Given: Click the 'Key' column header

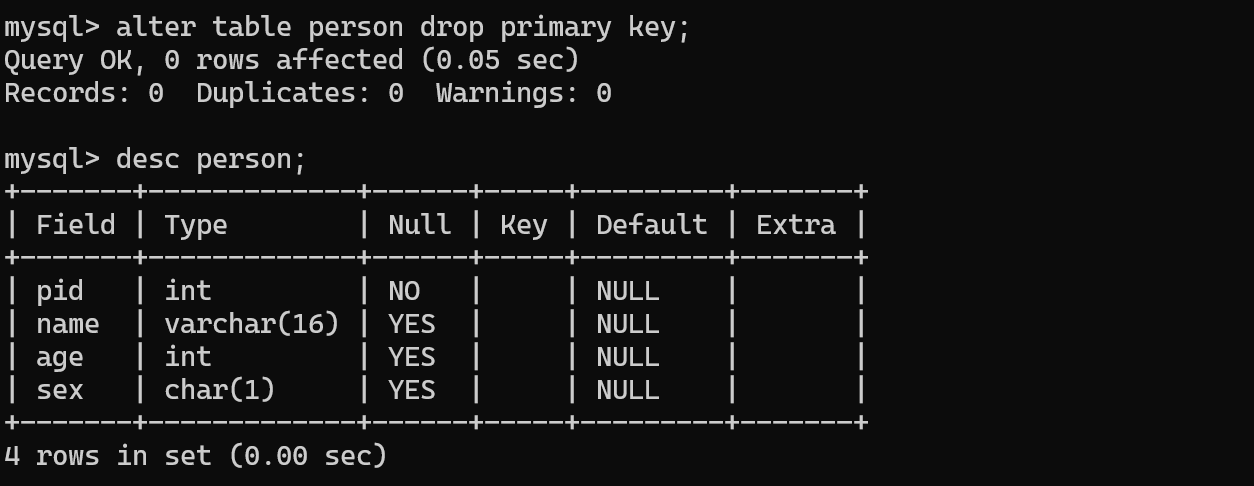Looking at the screenshot, I should [524, 226].
